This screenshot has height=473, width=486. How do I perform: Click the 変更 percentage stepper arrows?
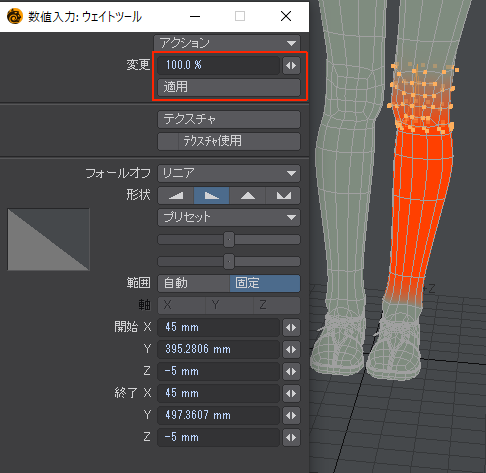pyautogui.click(x=291, y=65)
